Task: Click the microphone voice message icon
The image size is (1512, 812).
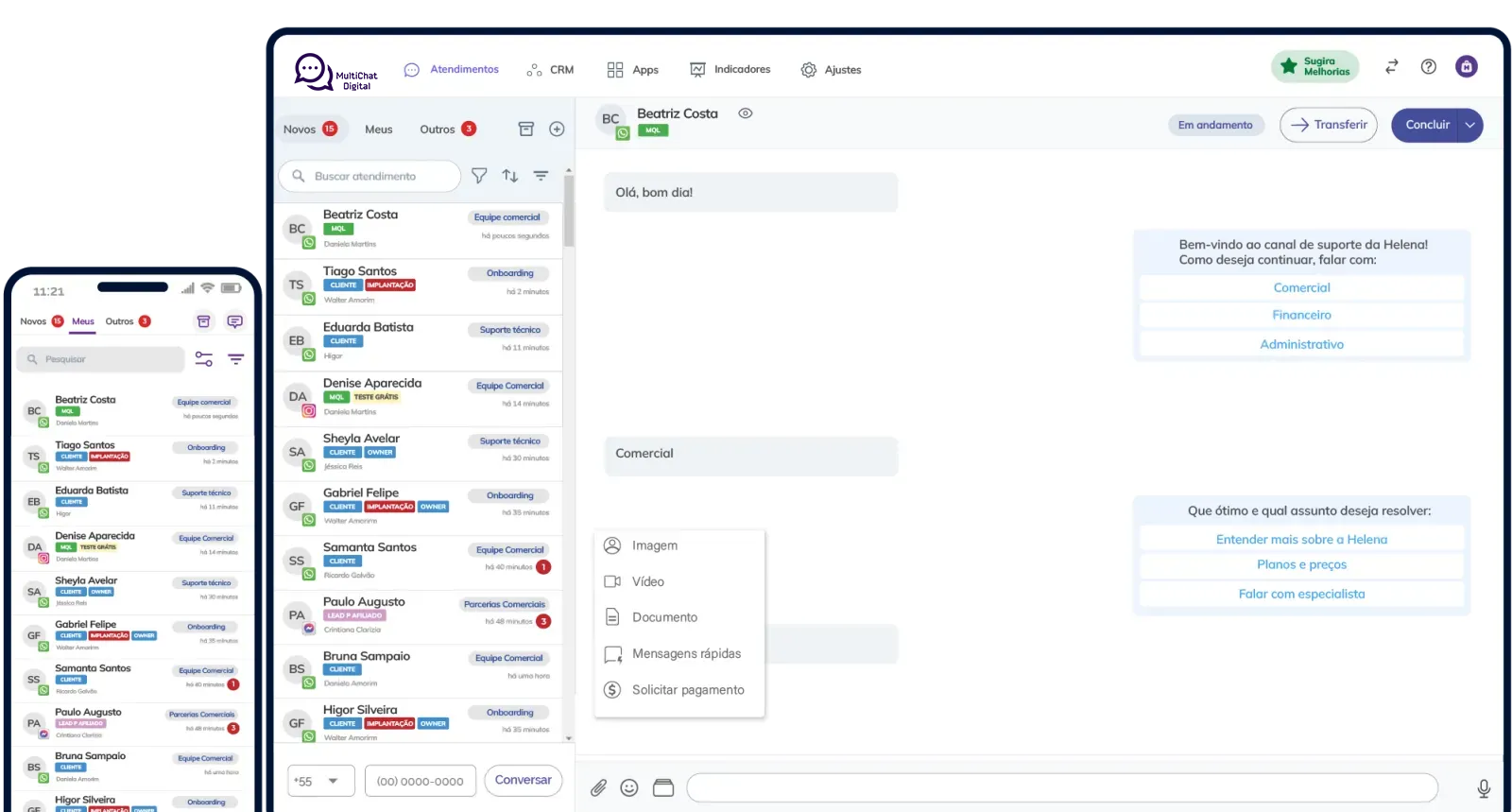Action: tap(1484, 788)
